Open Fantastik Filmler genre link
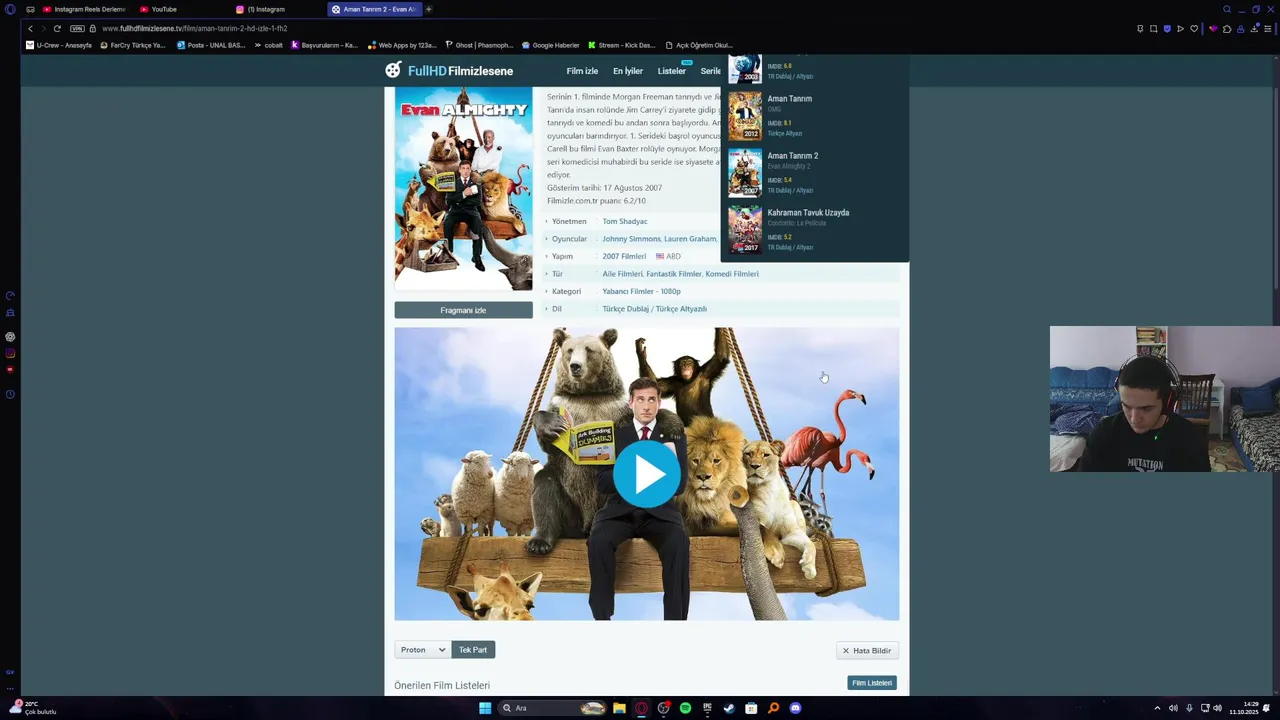 point(674,274)
